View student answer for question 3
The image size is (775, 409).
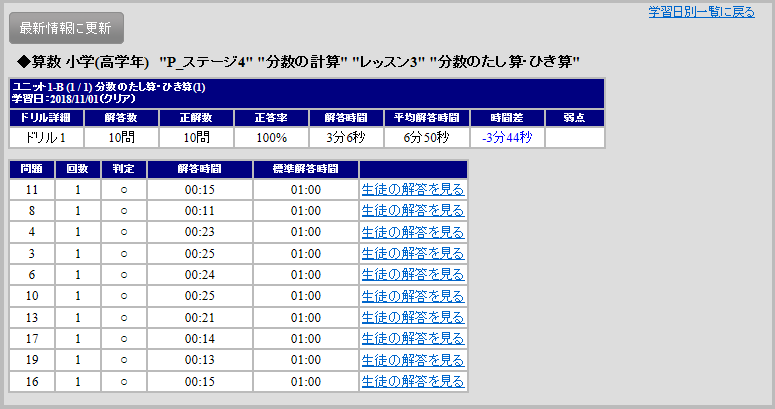click(413, 253)
